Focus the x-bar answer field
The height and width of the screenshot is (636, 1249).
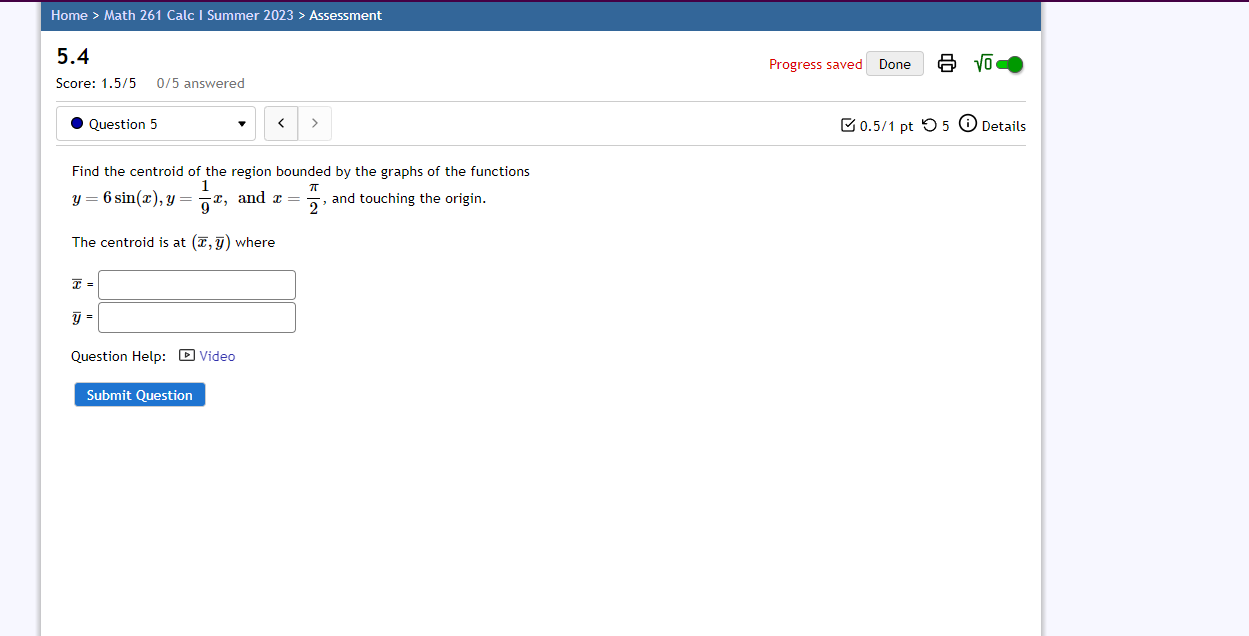click(197, 285)
